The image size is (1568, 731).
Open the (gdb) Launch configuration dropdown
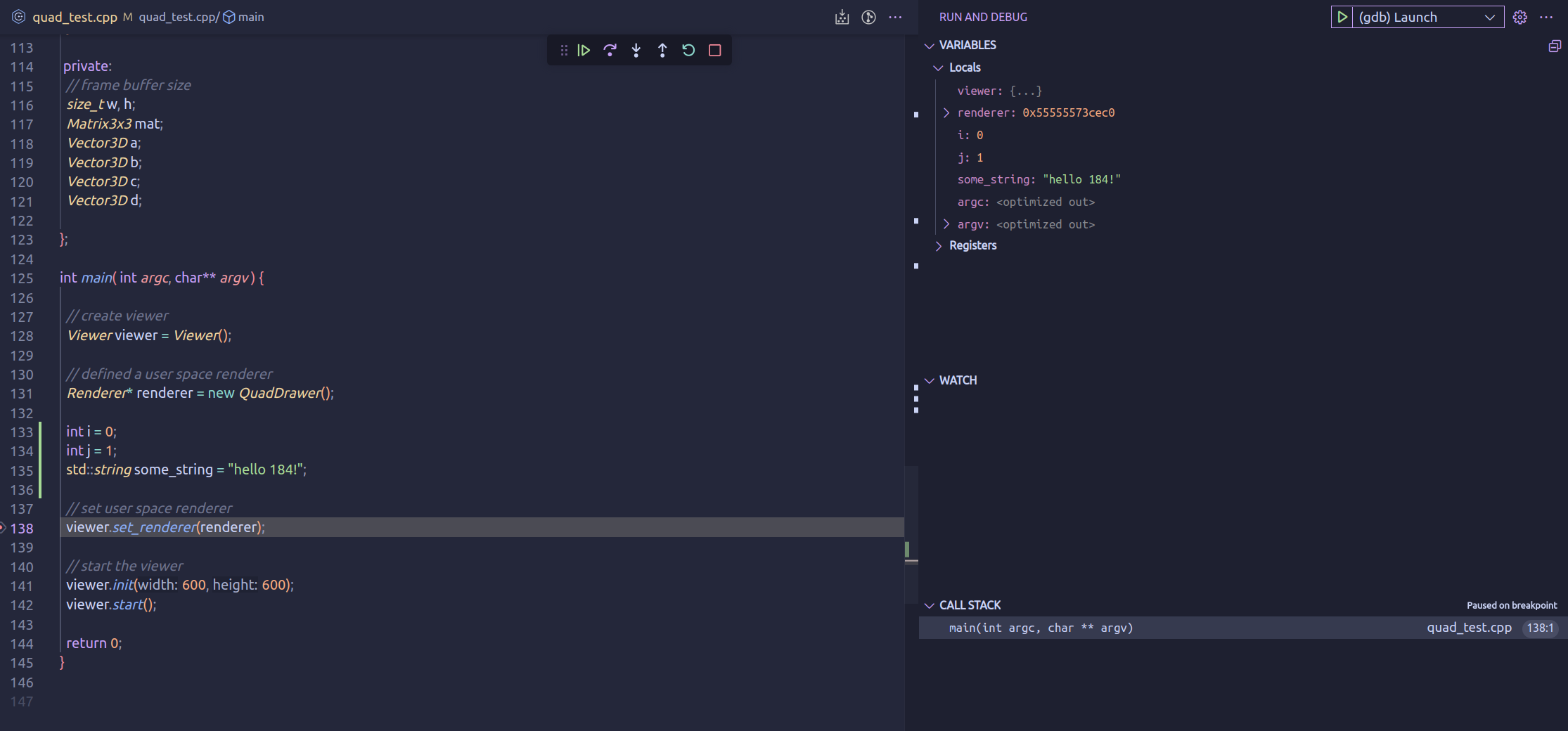coord(1489,17)
